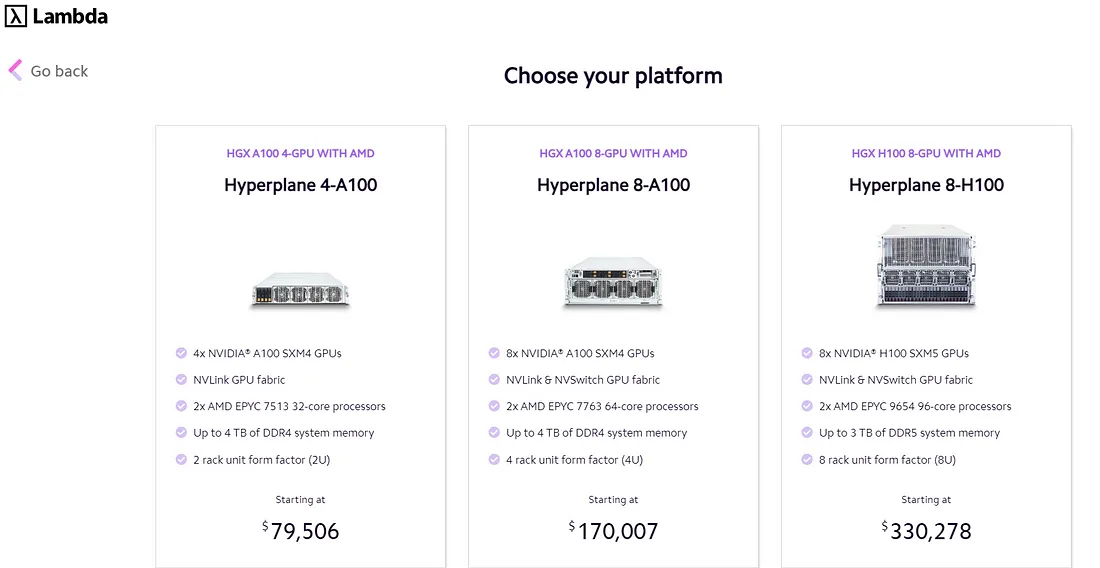Click checkmark beside 8 rack unit form factor (8U)
The width and height of the screenshot is (1100, 568).
[807, 459]
